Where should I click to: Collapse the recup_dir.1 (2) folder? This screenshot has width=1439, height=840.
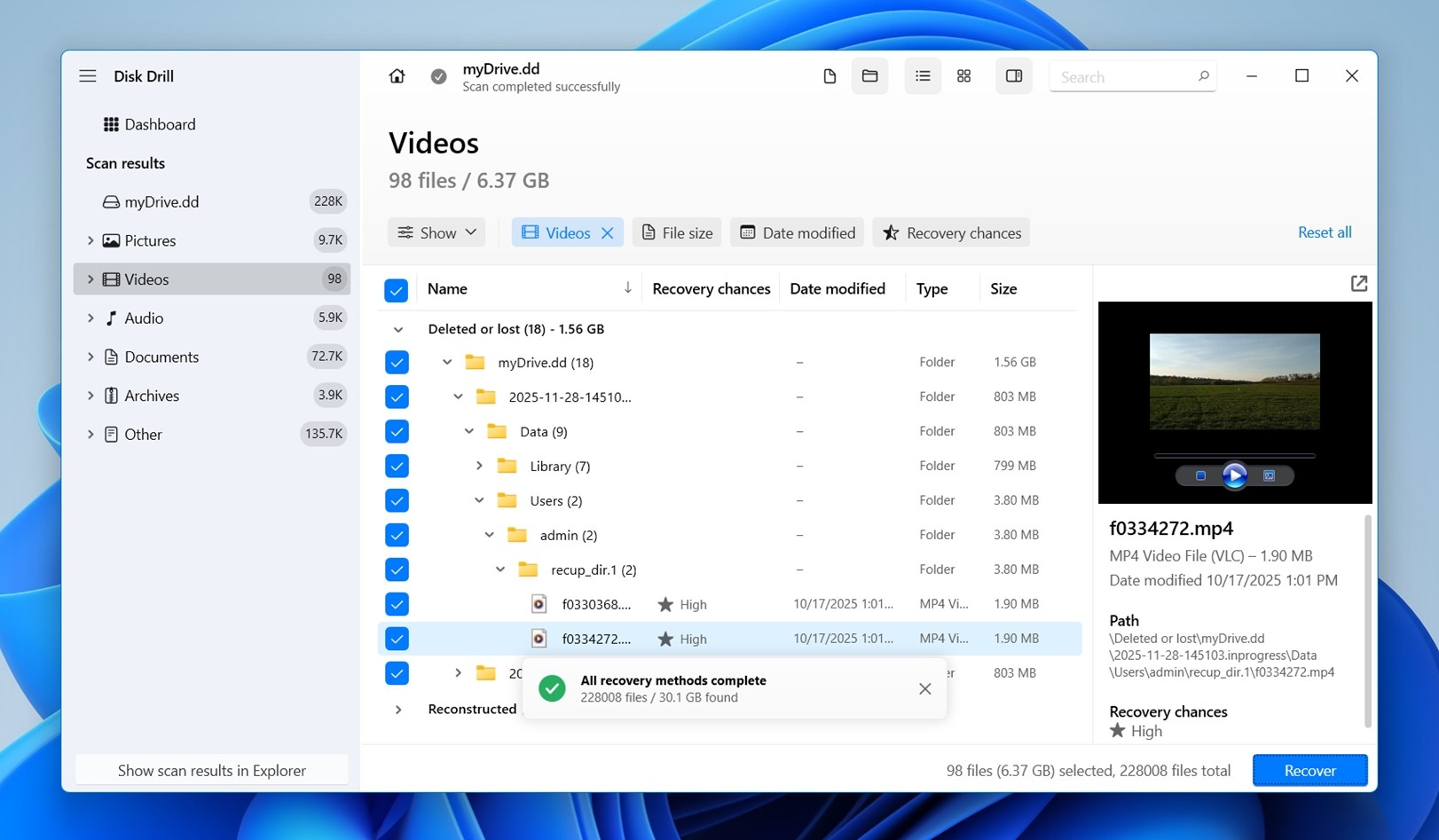[x=500, y=569]
